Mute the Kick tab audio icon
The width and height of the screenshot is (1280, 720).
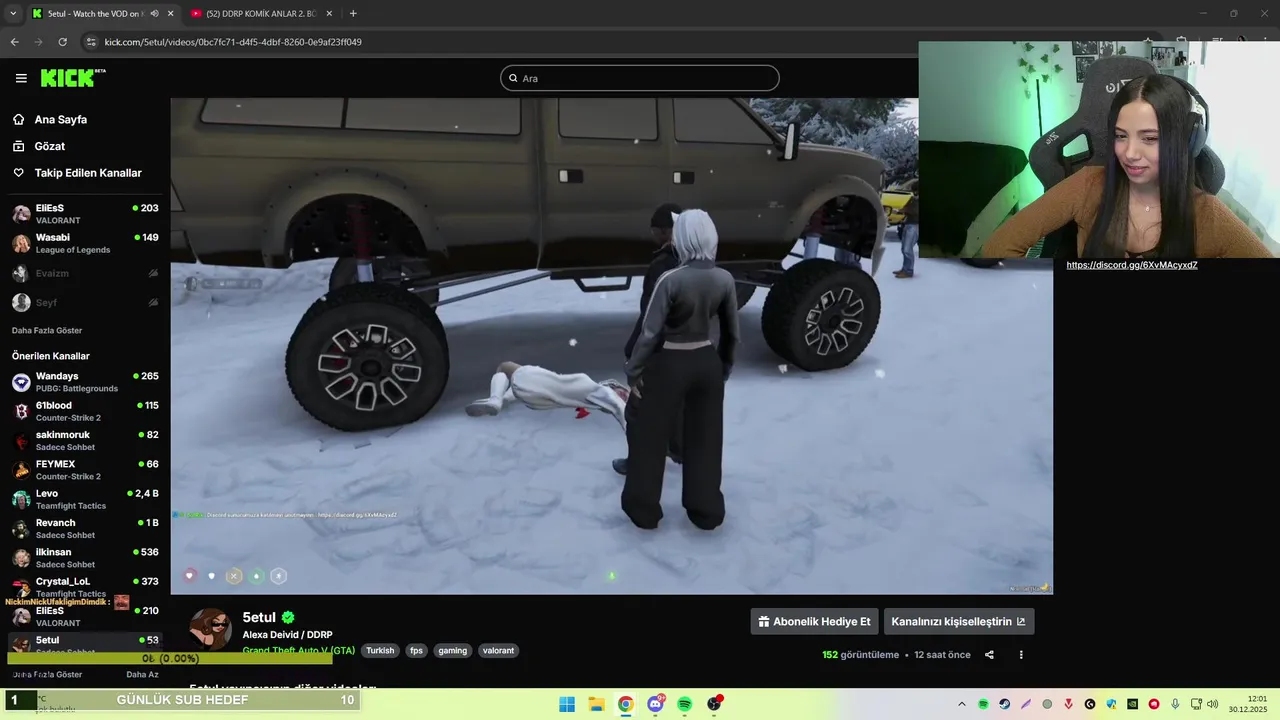154,13
